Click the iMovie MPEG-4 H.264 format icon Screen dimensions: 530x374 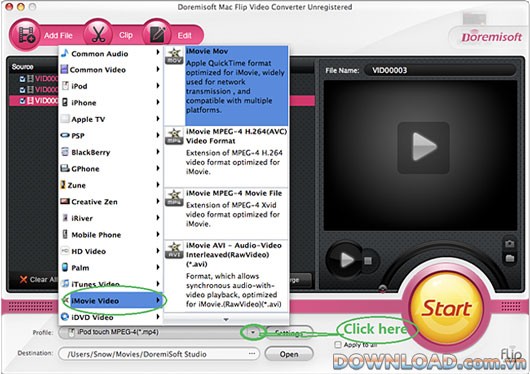174,136
